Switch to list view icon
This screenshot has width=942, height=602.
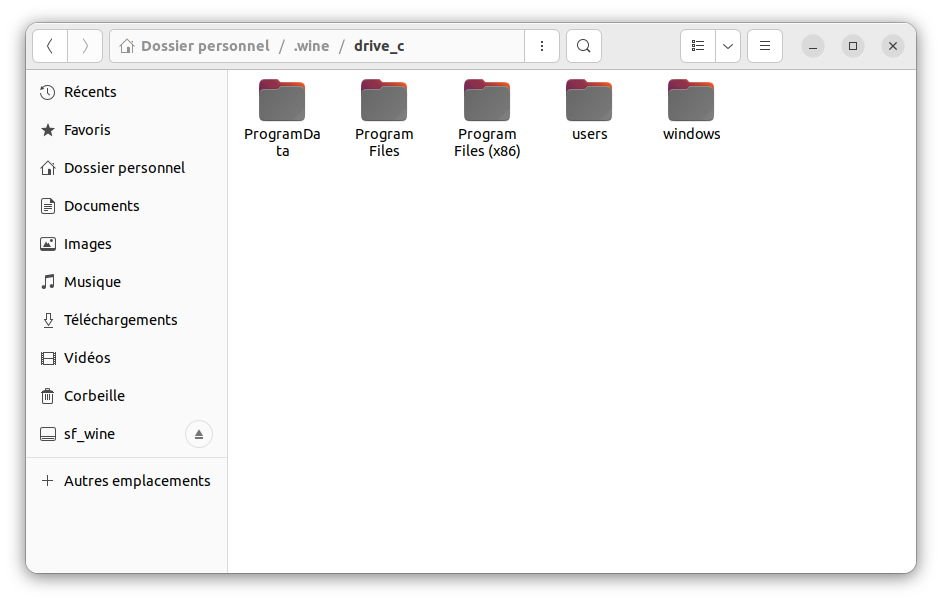(697, 46)
